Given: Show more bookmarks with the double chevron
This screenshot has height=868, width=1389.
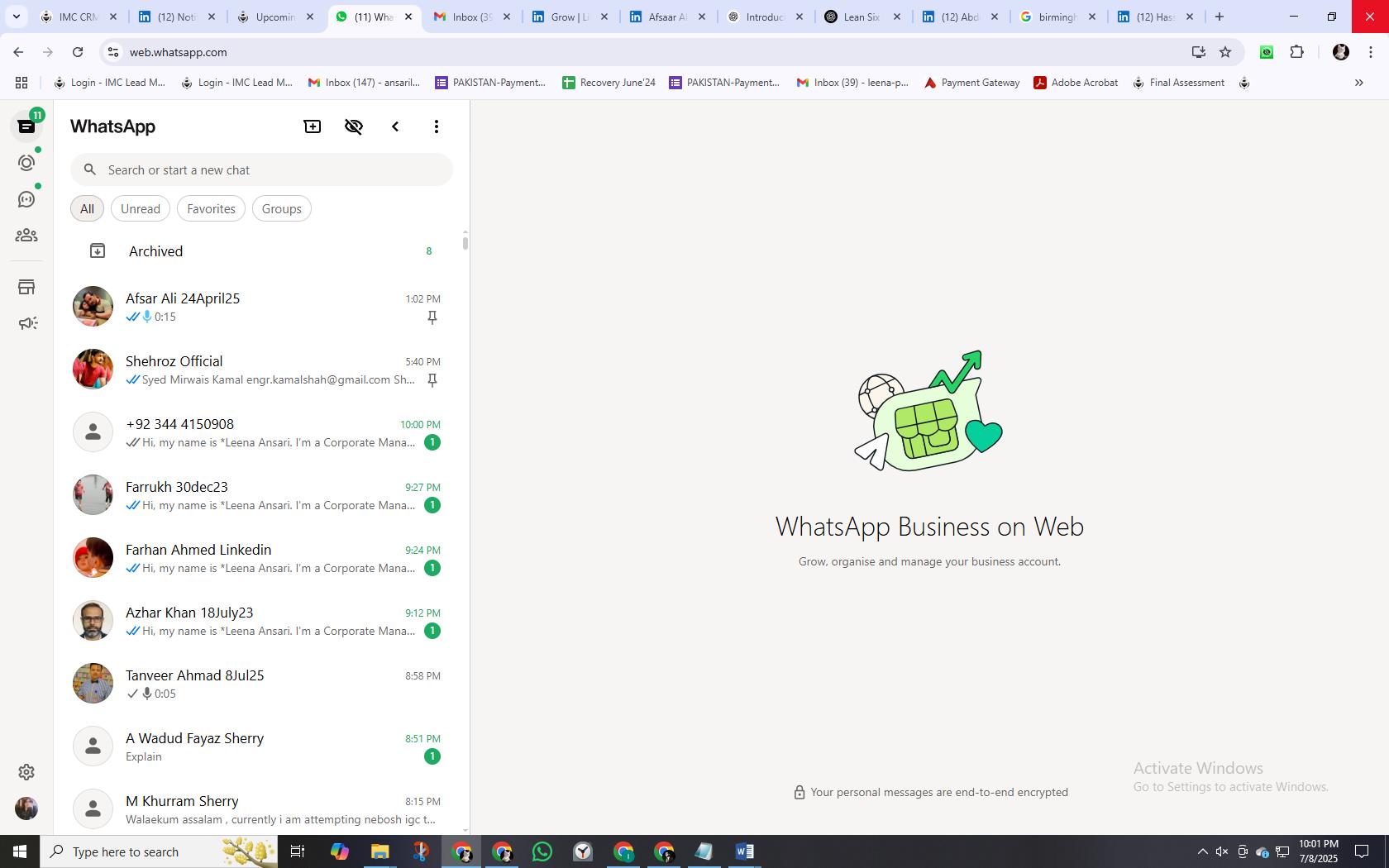Looking at the screenshot, I should pos(1359,83).
